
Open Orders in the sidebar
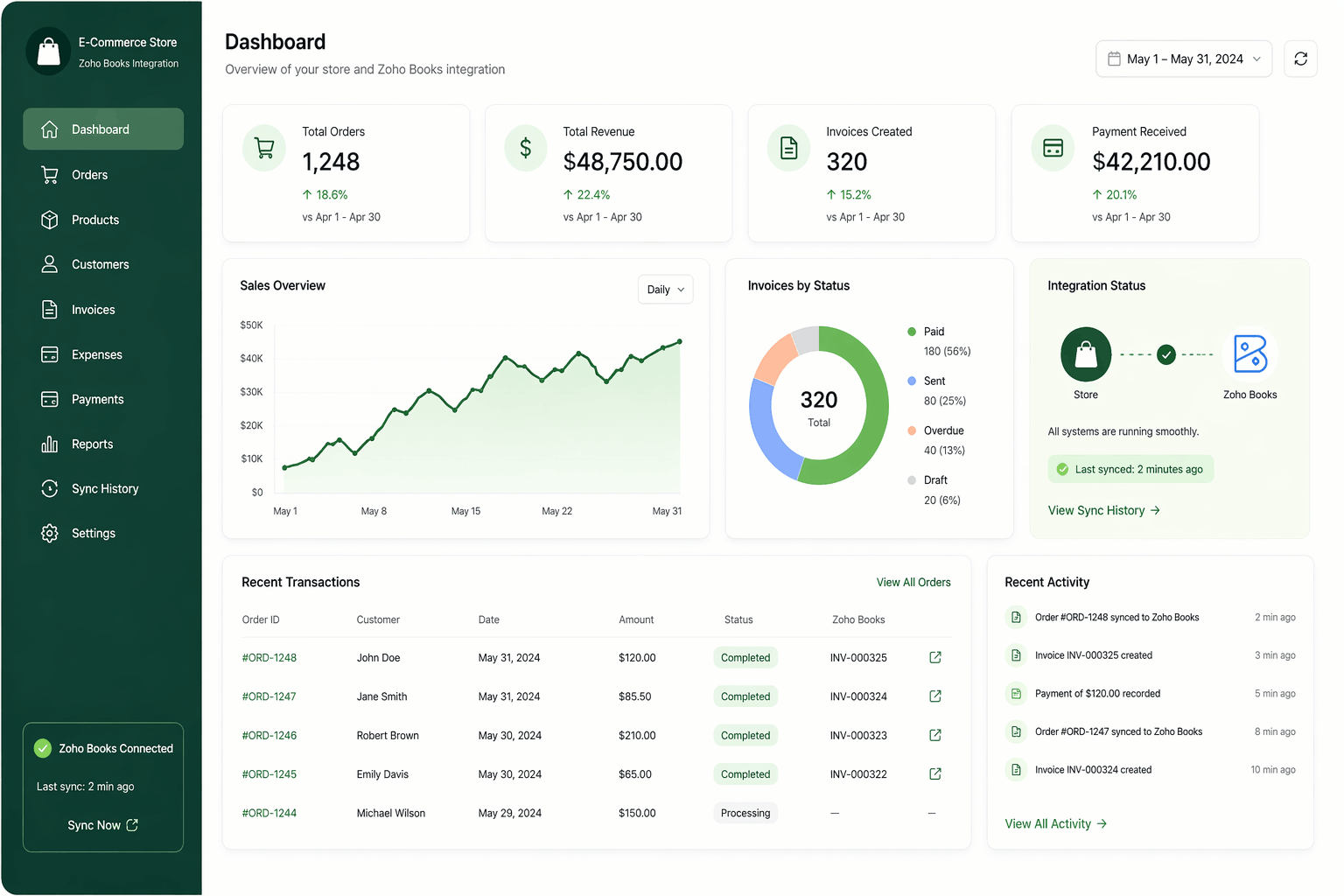pos(103,175)
